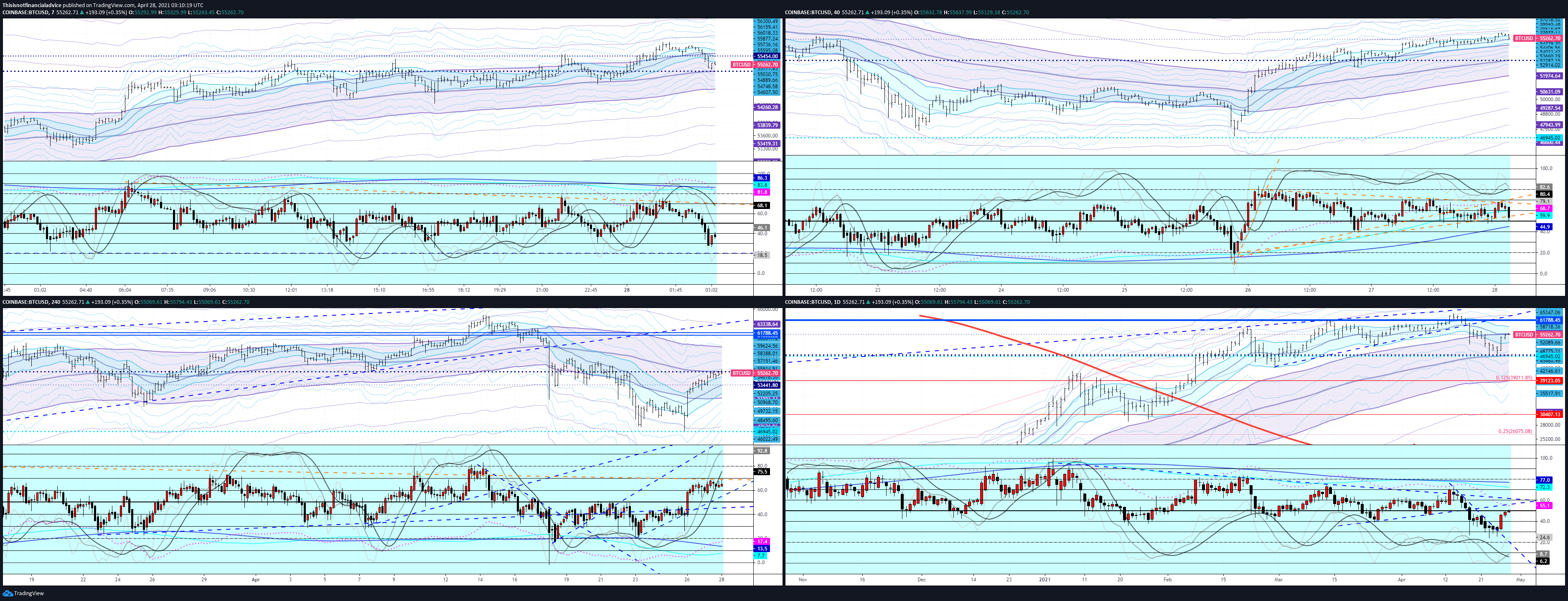1568x601 pixels.
Task: Click the 50631.09 price label
Action: (1550, 92)
